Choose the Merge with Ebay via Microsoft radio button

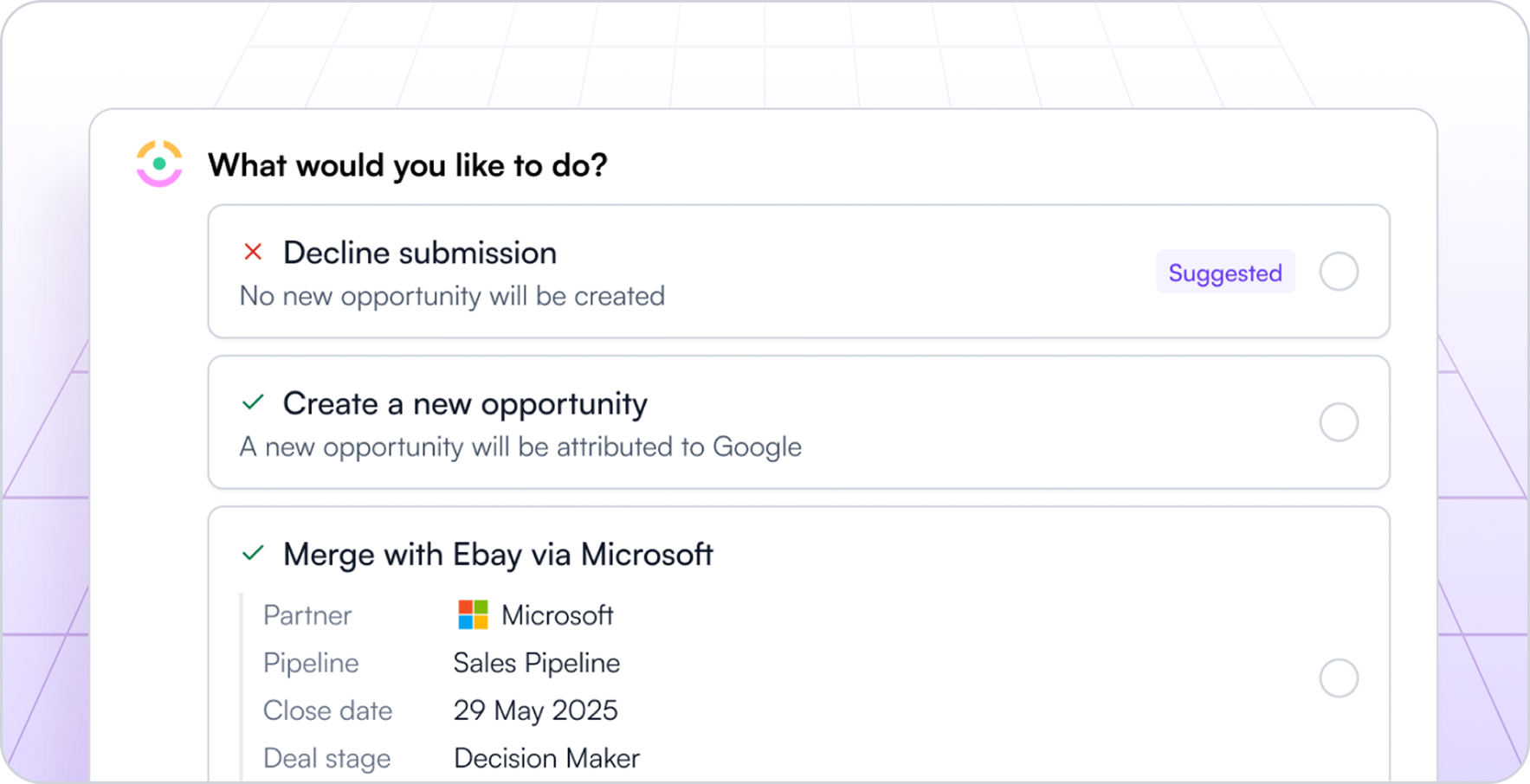point(1338,678)
